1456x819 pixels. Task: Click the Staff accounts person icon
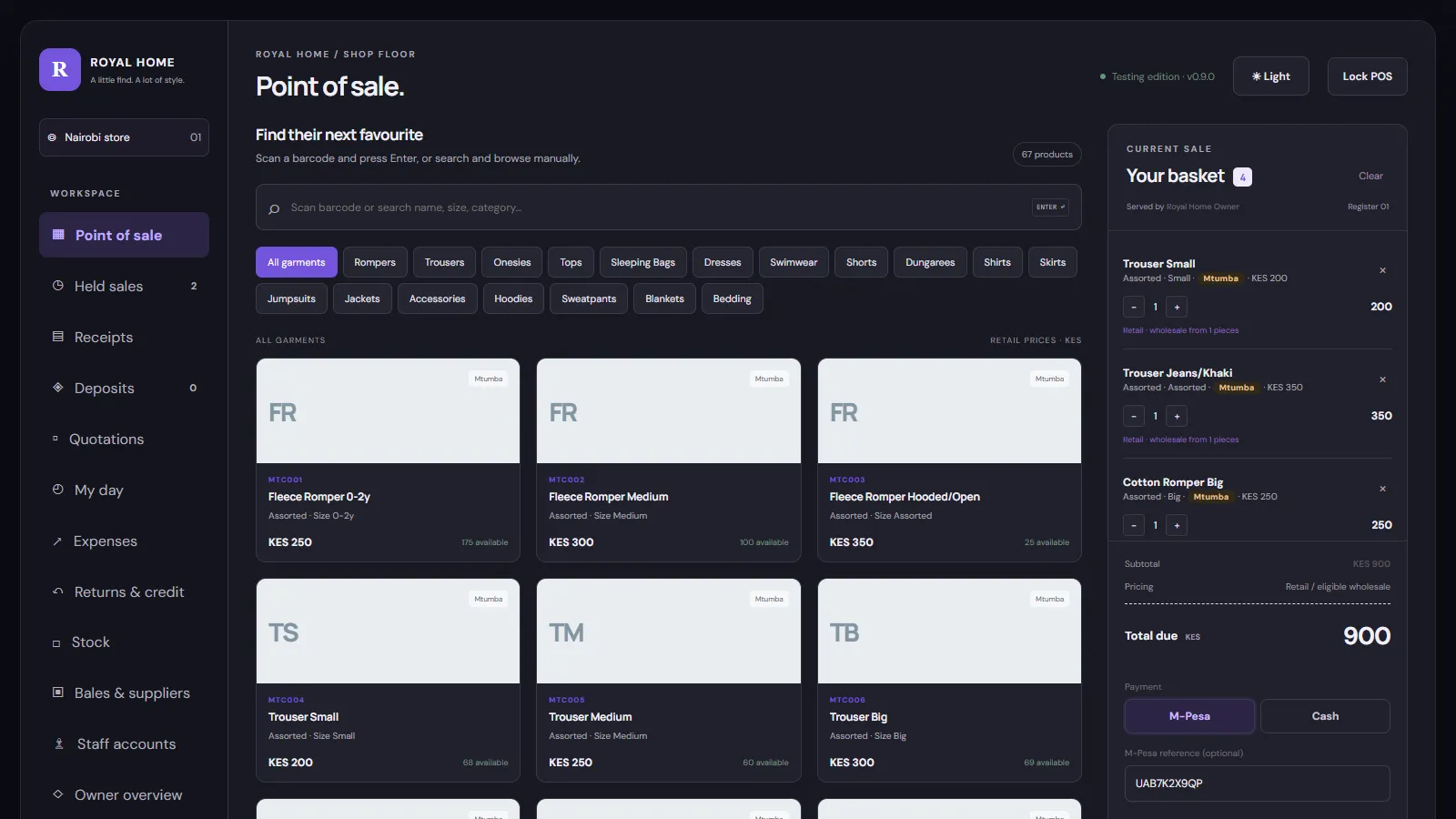click(x=59, y=743)
